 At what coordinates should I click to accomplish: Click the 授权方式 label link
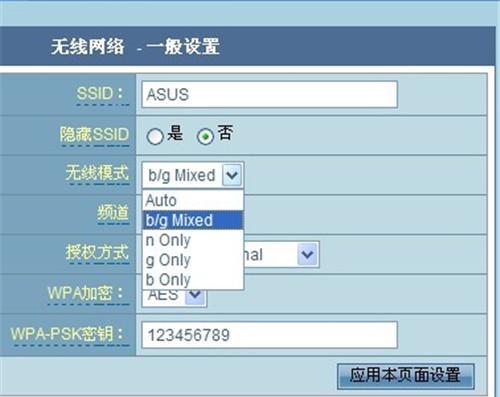97,253
